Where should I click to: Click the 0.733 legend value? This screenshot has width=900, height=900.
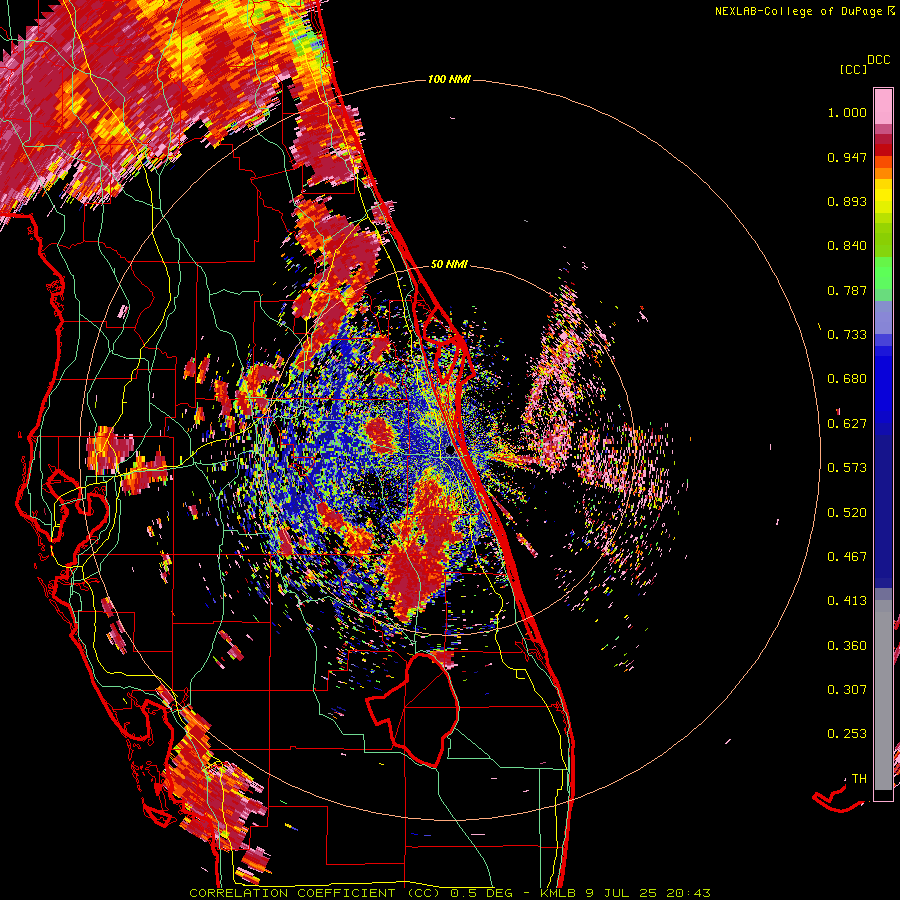(x=847, y=335)
